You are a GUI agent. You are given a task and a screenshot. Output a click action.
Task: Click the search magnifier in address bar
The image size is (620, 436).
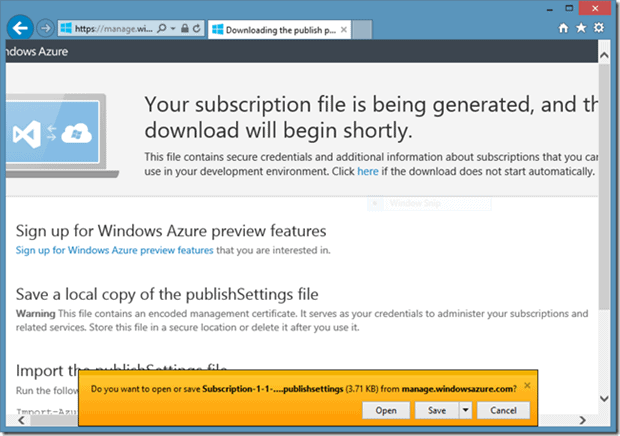pos(162,28)
